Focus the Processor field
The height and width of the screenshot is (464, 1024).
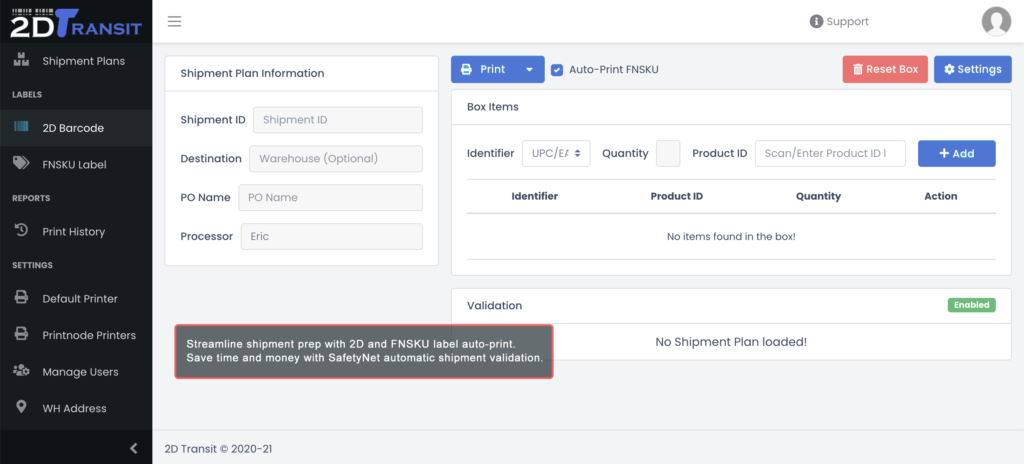(x=332, y=237)
